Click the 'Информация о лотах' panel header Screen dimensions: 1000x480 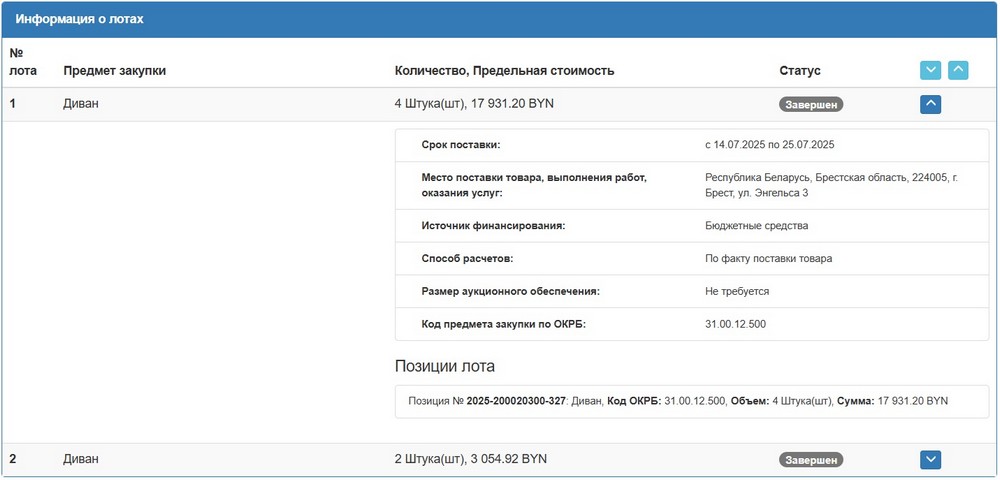coord(79,19)
